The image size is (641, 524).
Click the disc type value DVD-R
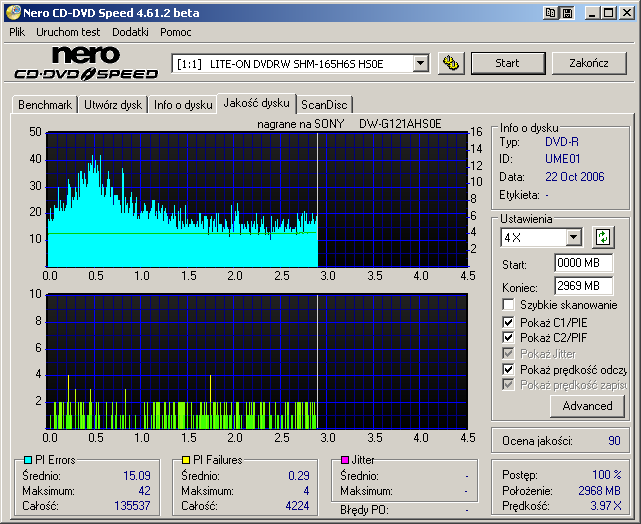click(x=562, y=142)
